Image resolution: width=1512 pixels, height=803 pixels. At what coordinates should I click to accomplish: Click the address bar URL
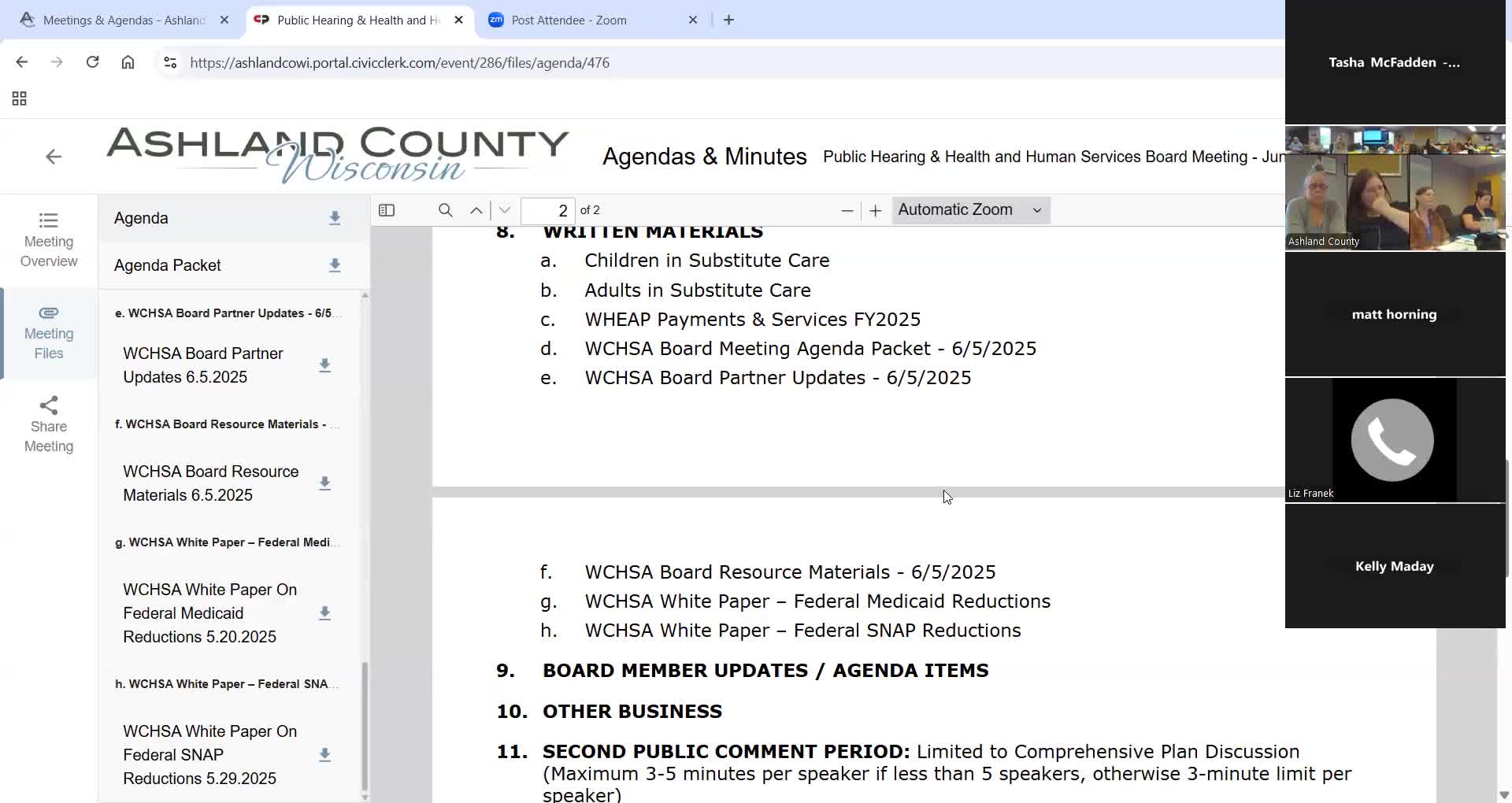(400, 62)
